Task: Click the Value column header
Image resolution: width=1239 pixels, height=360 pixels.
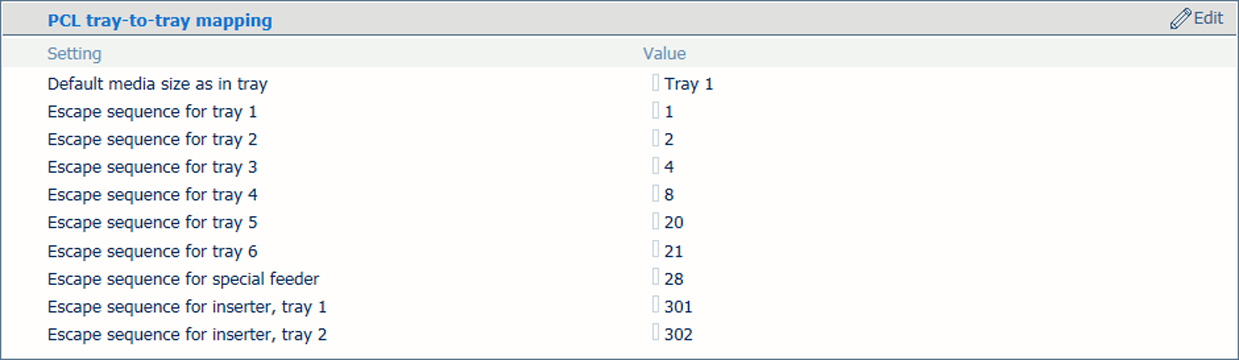Action: coord(665,54)
